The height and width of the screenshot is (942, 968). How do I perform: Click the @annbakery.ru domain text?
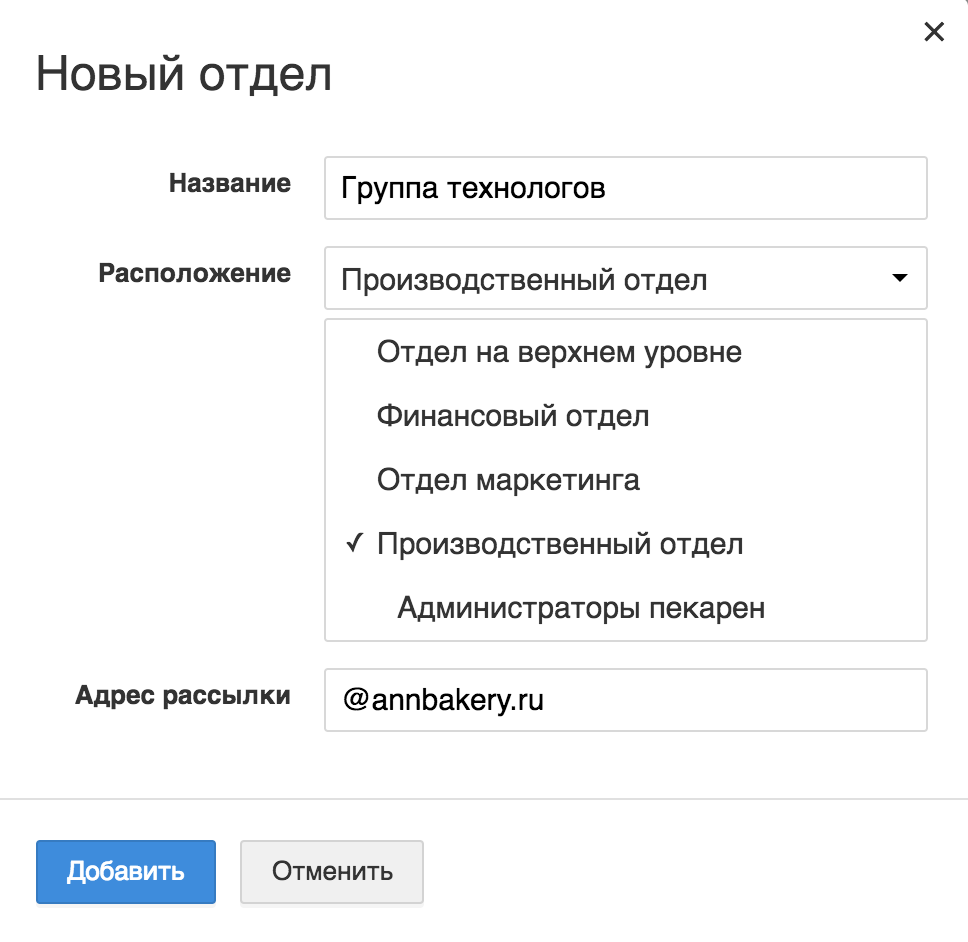[443, 700]
